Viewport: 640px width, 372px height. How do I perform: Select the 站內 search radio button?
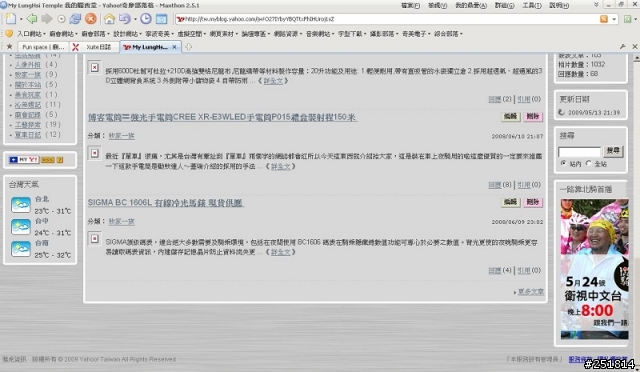pos(564,163)
